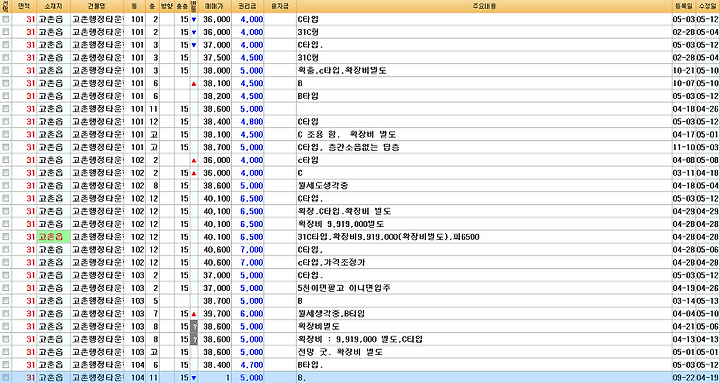Sort by the 등록일 header
720x383 pixels.
point(683,6)
